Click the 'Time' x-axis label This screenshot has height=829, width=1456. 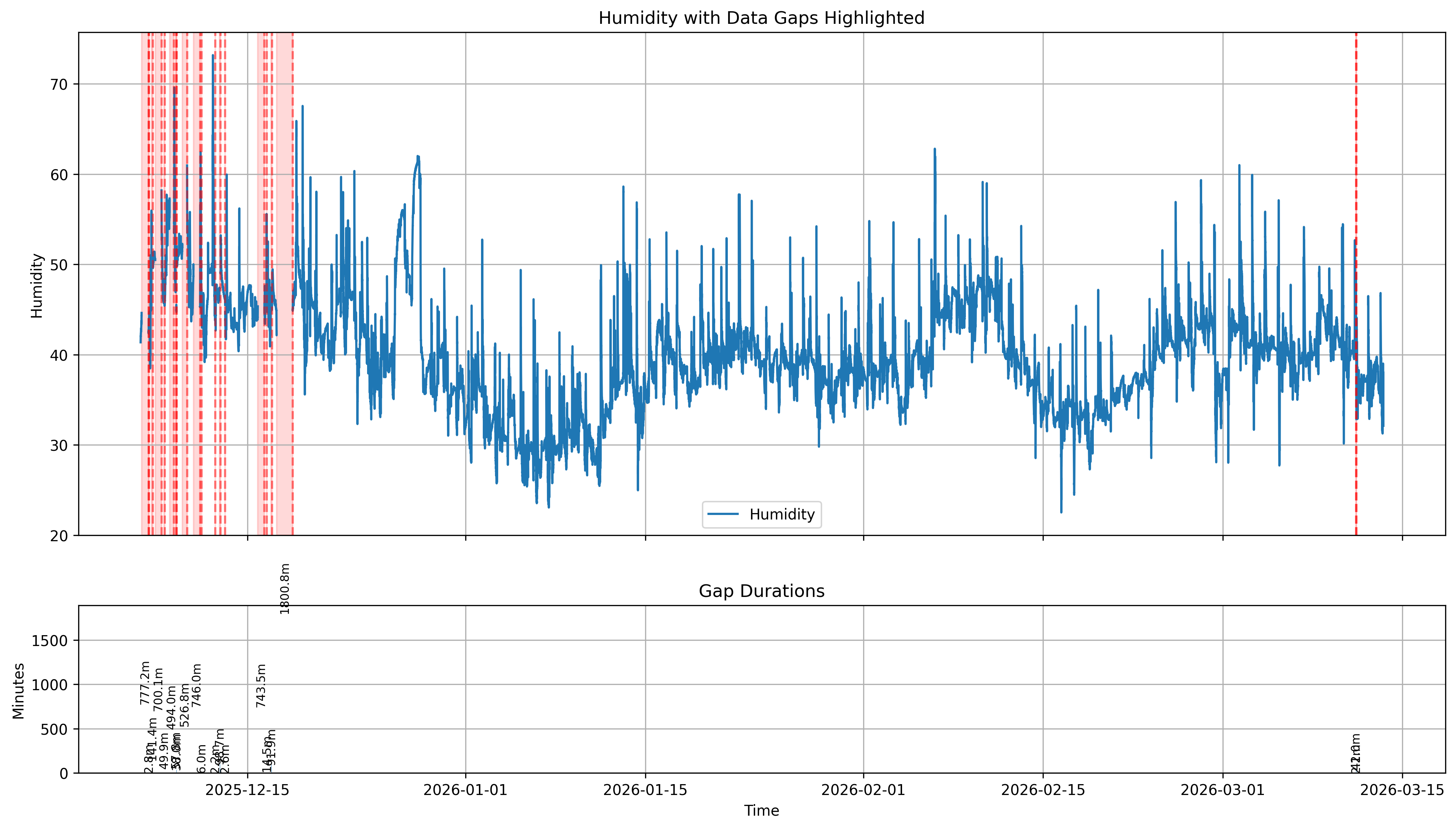click(x=761, y=811)
